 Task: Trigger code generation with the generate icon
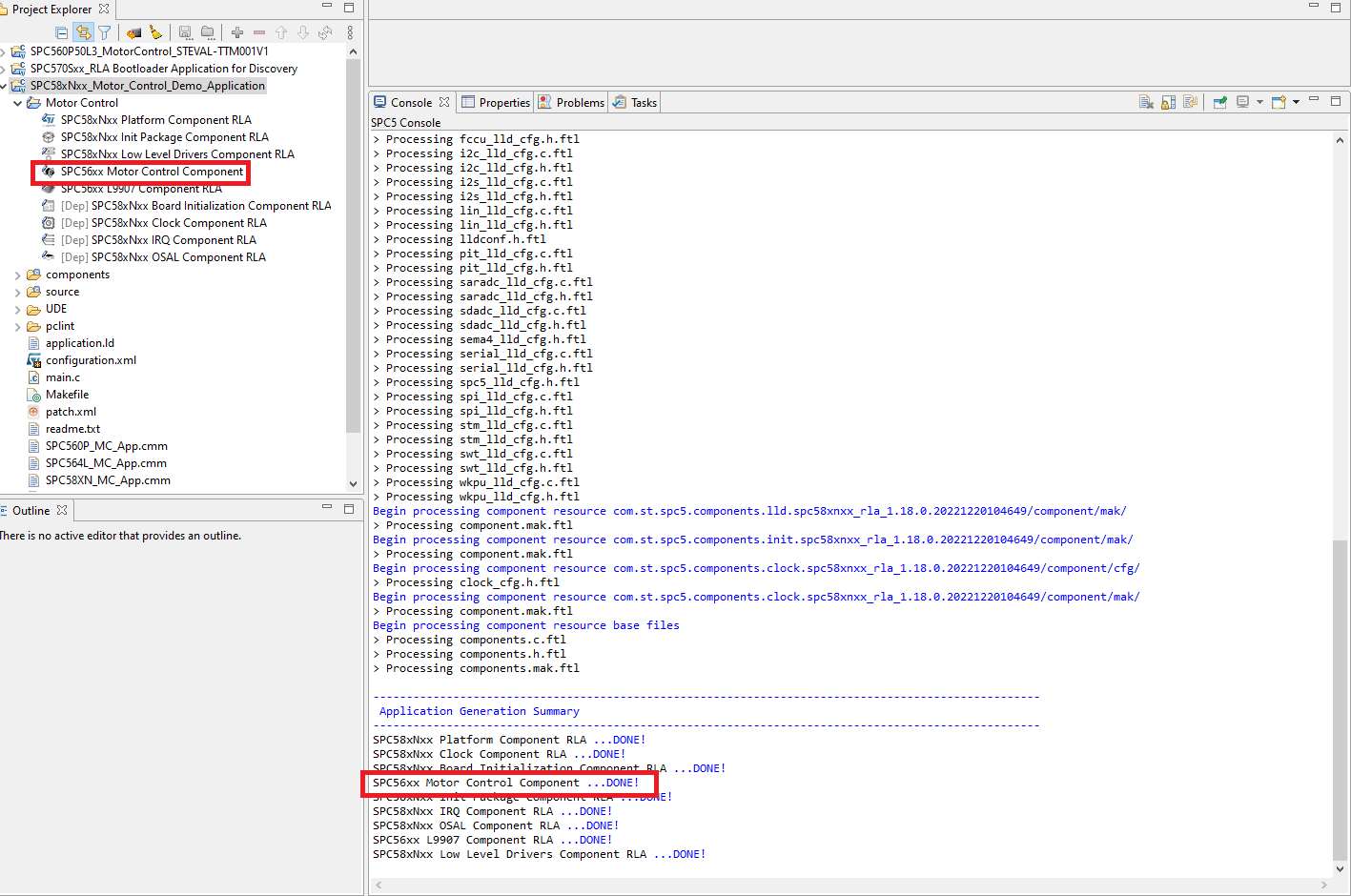click(133, 31)
